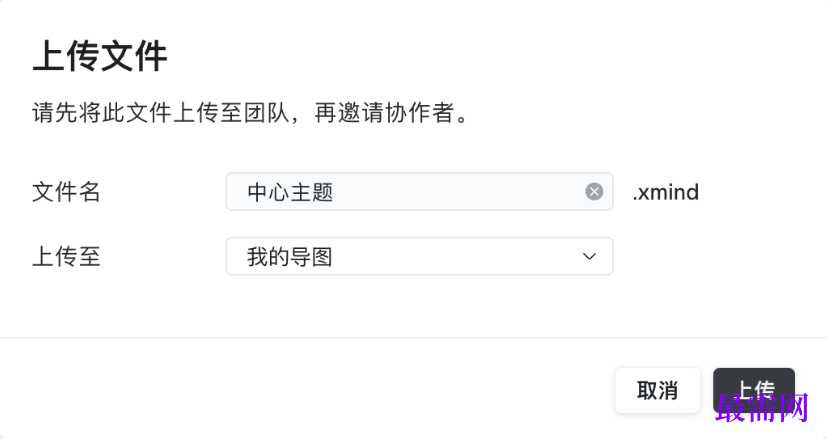Image resolution: width=827 pixels, height=439 pixels.
Task: Click the 文件名 label
Action: [67, 192]
